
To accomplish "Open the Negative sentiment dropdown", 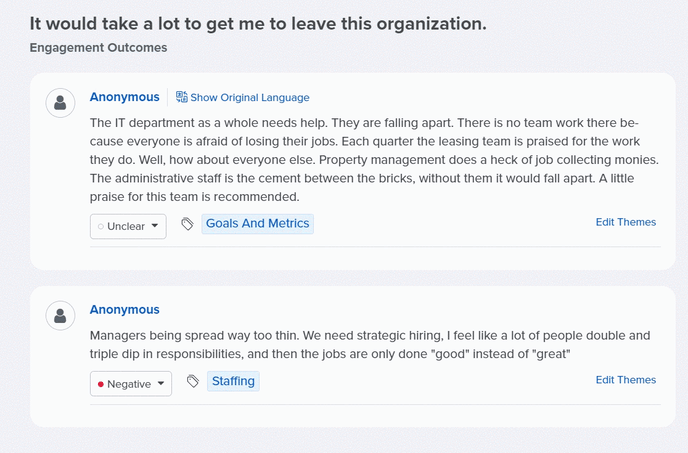I will 131,384.
